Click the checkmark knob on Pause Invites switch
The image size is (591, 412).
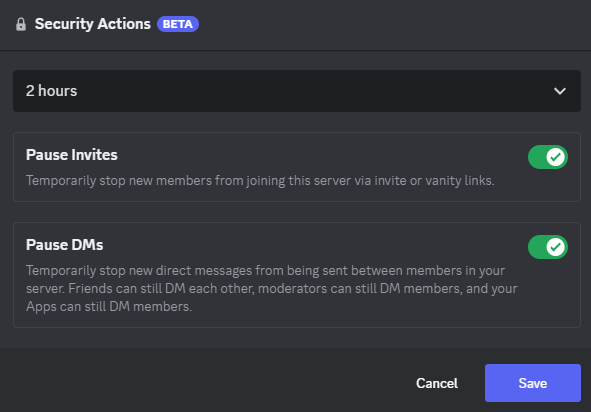(x=556, y=157)
